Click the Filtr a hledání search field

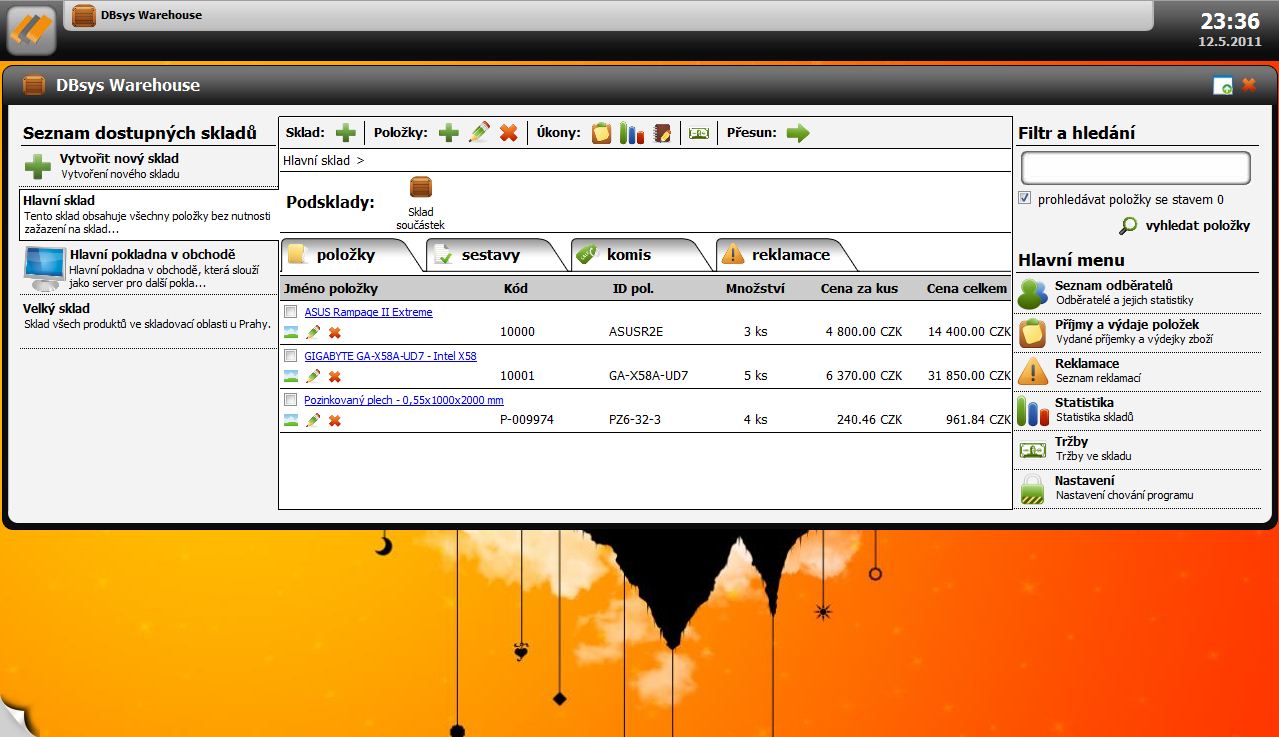pos(1135,168)
